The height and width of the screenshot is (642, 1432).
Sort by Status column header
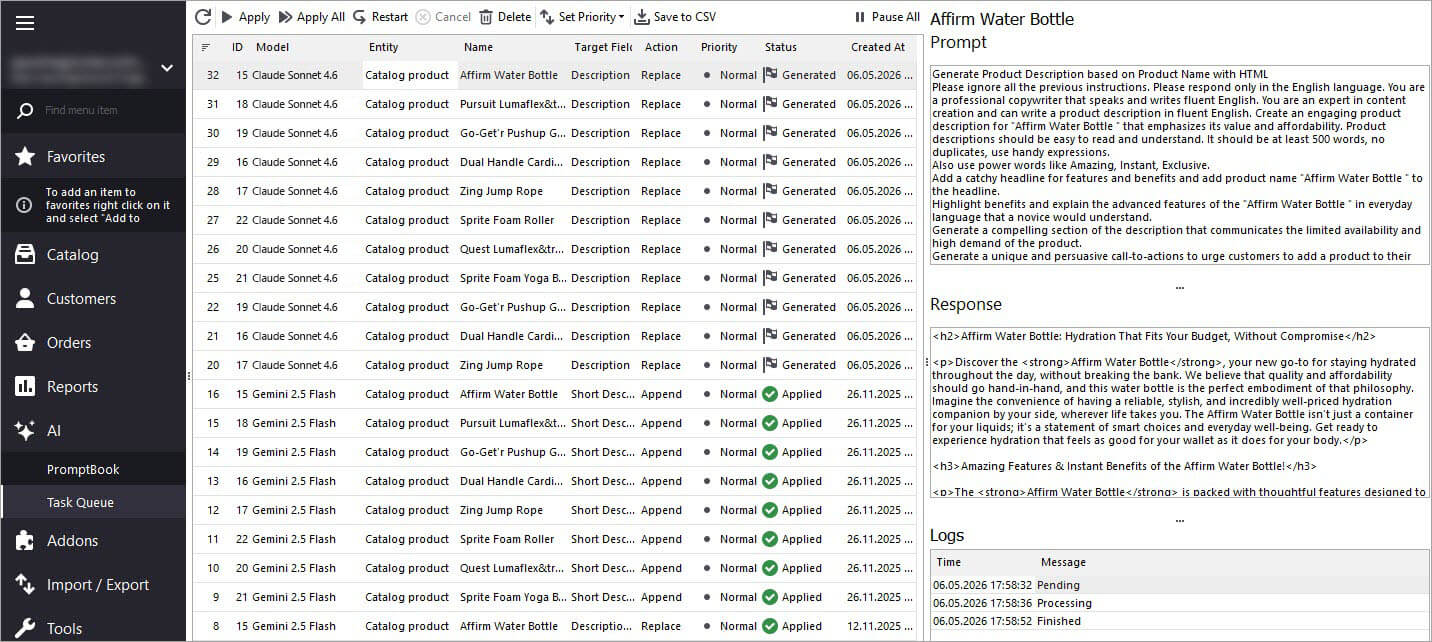(781, 47)
